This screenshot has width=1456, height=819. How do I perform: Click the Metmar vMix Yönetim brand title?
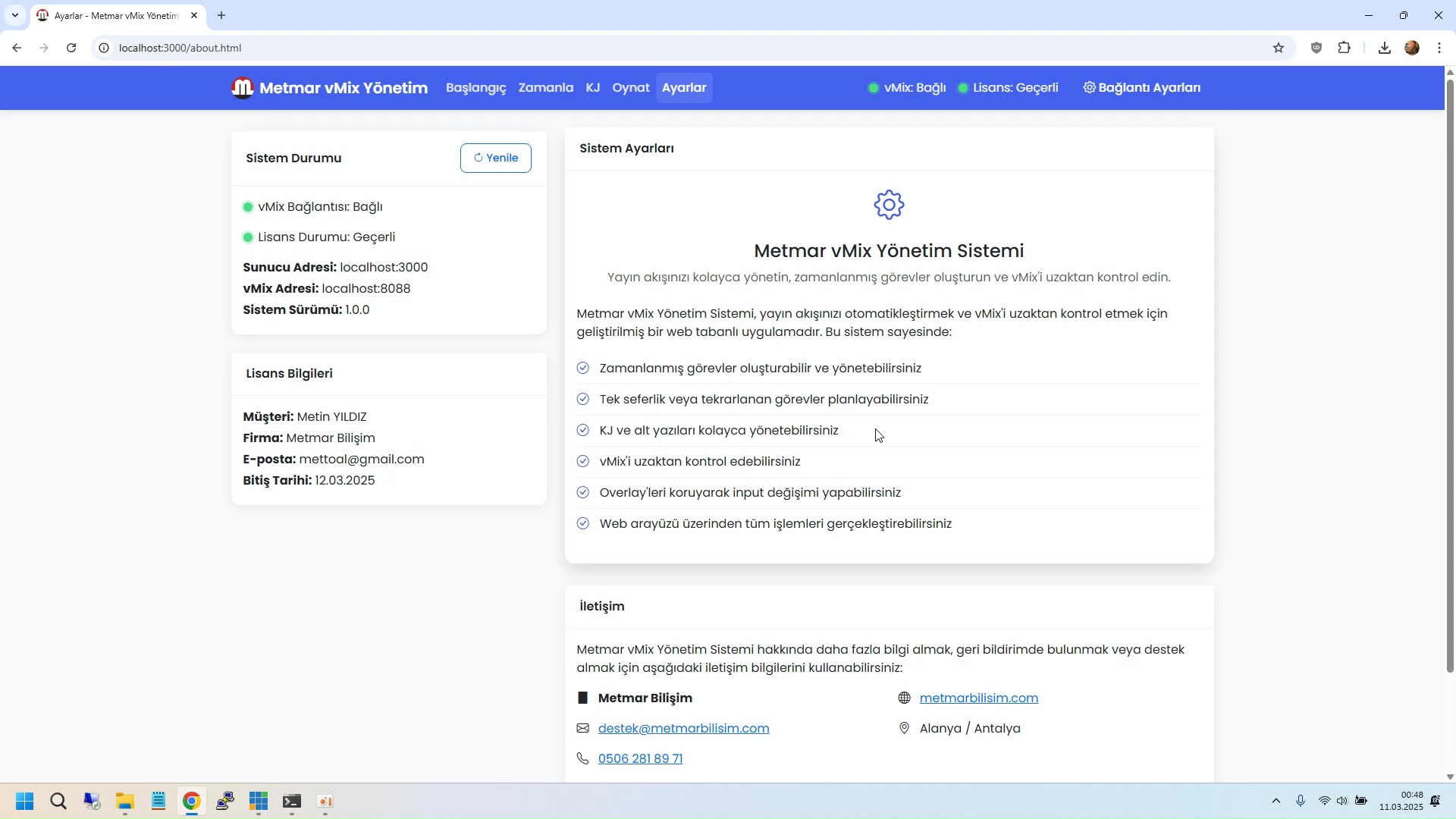tap(344, 88)
